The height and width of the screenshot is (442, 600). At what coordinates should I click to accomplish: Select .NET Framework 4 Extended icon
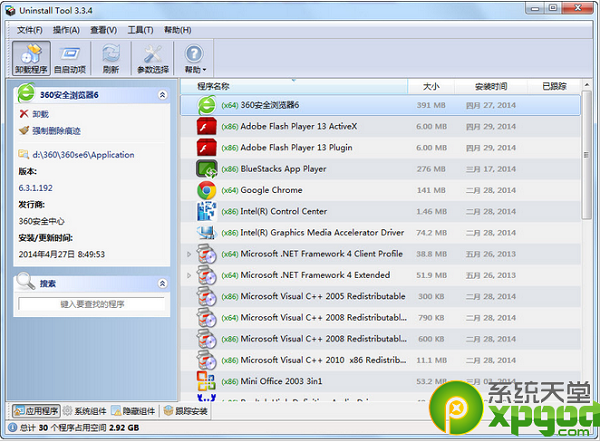click(207, 275)
